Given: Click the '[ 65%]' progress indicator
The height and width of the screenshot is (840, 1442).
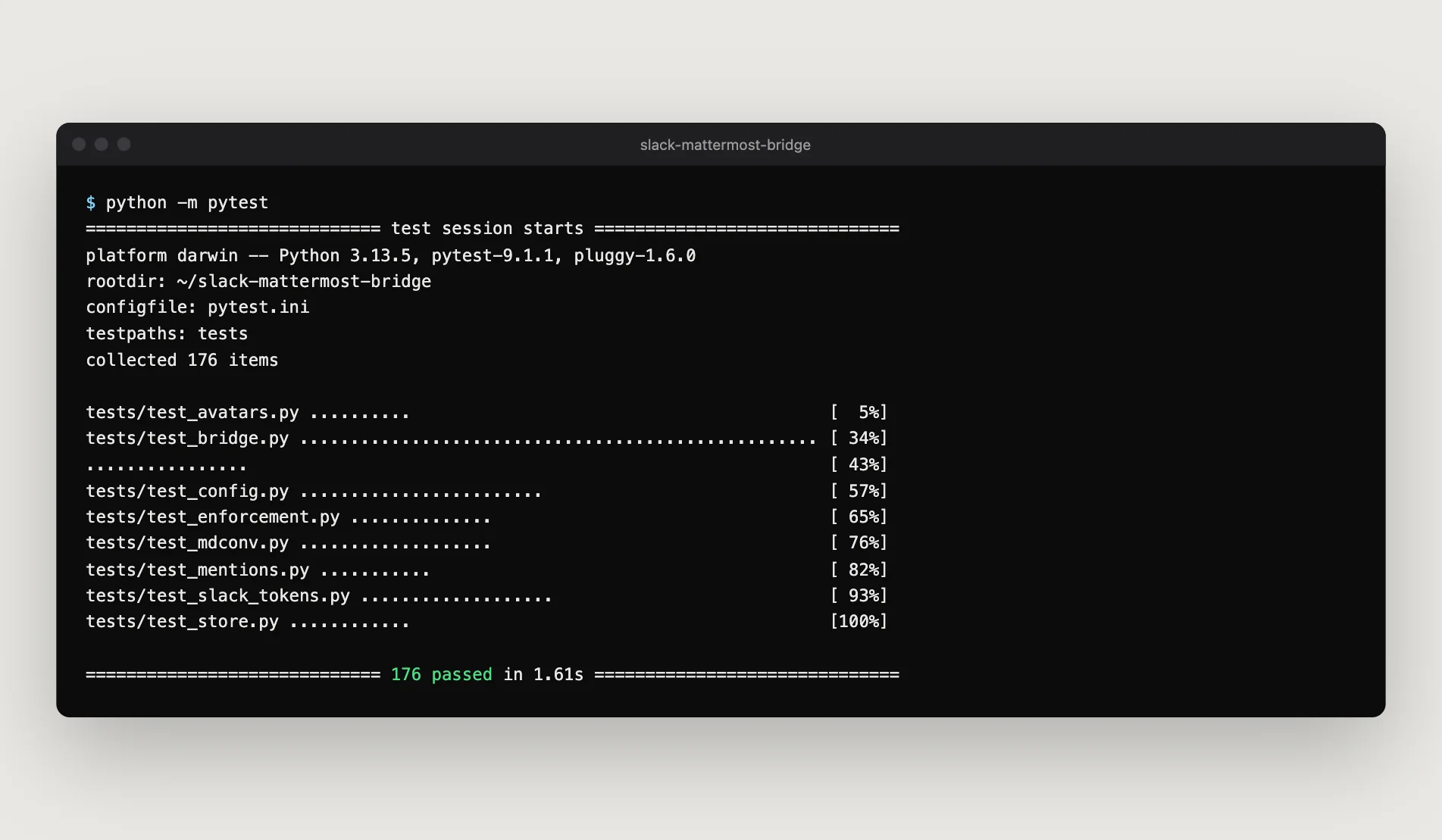Looking at the screenshot, I should coord(859,517).
